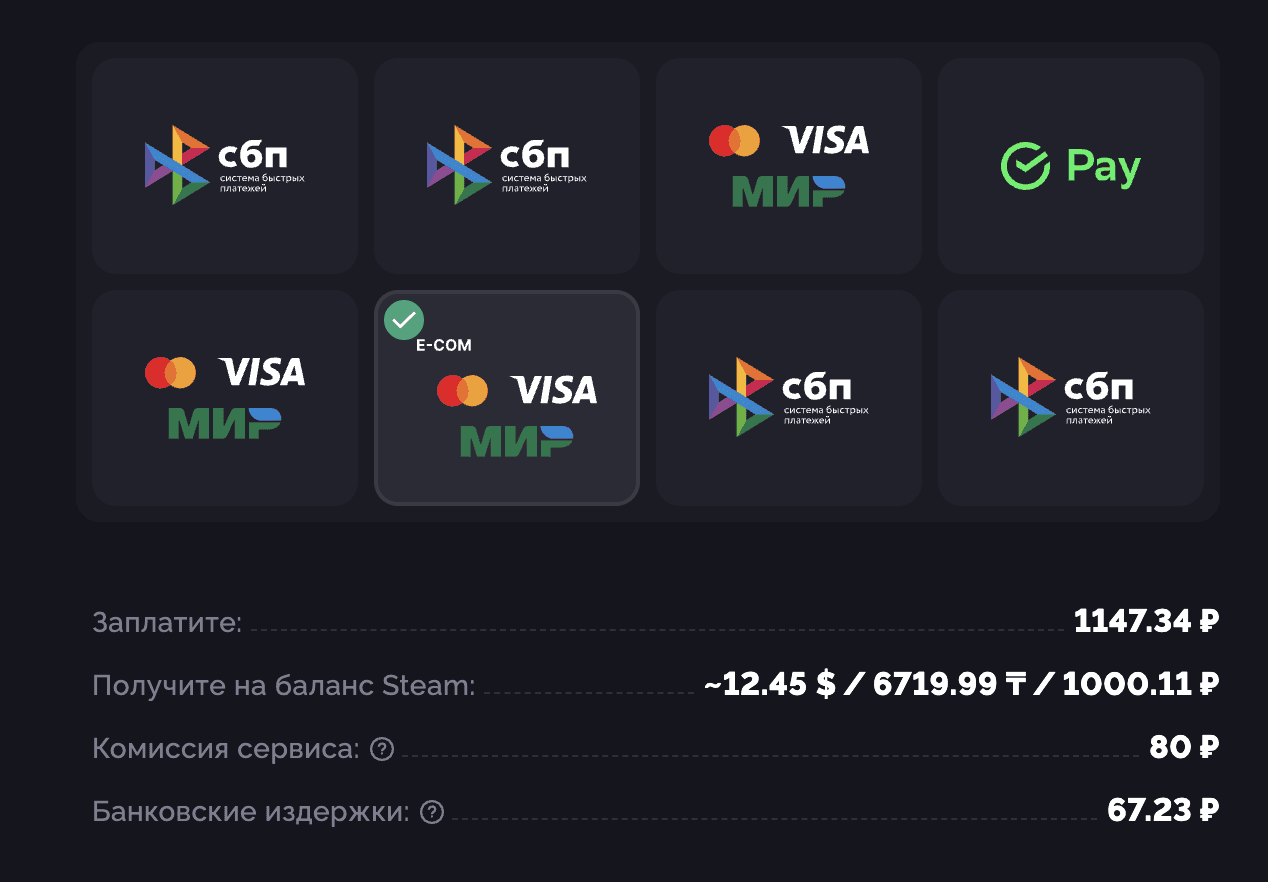Click the green checkmark on E-COM tile
The height and width of the screenshot is (882, 1268).
point(404,320)
